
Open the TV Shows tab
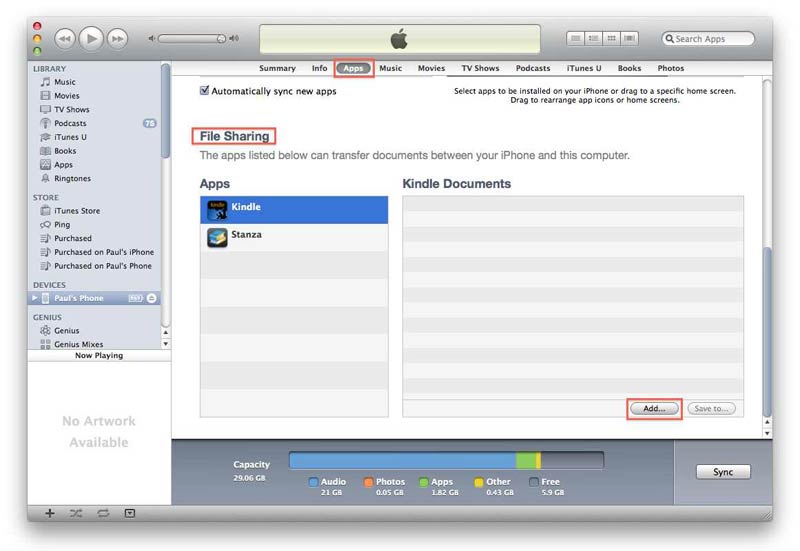(480, 68)
